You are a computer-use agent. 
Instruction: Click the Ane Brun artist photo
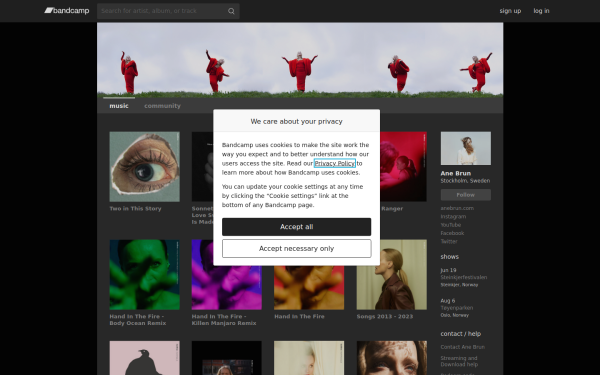coord(466,148)
